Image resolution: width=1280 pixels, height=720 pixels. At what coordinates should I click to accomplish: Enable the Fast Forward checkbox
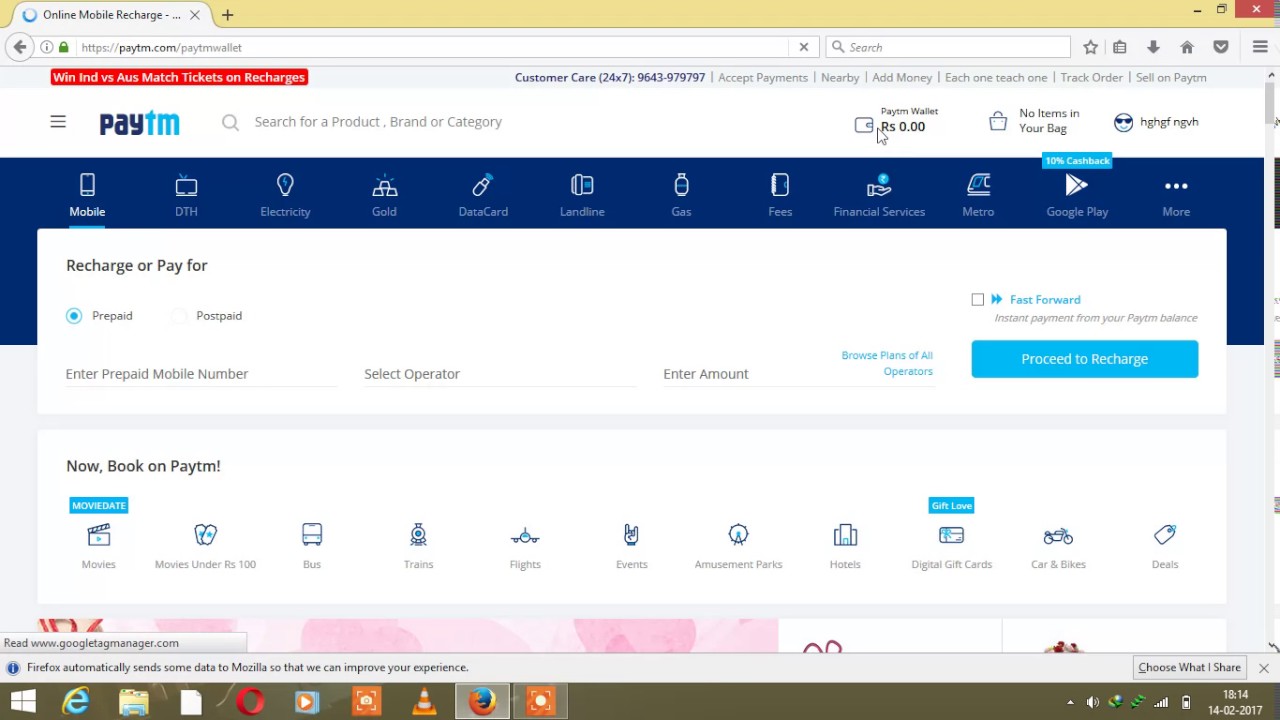pos(978,300)
